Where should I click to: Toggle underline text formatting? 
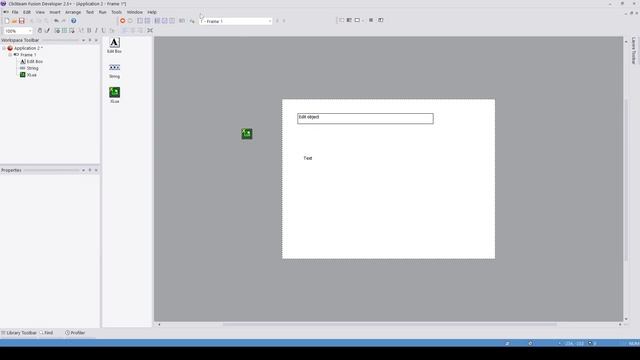pos(103,31)
